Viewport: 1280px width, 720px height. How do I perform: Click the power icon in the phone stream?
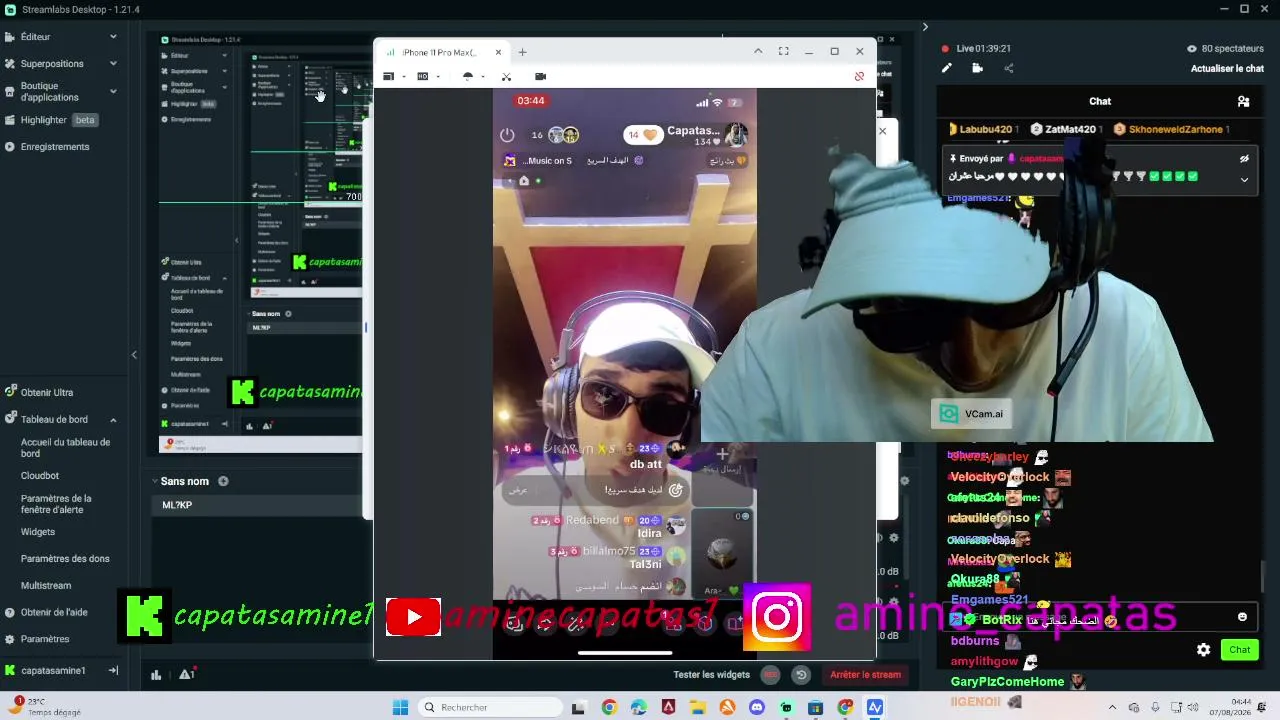coord(507,135)
